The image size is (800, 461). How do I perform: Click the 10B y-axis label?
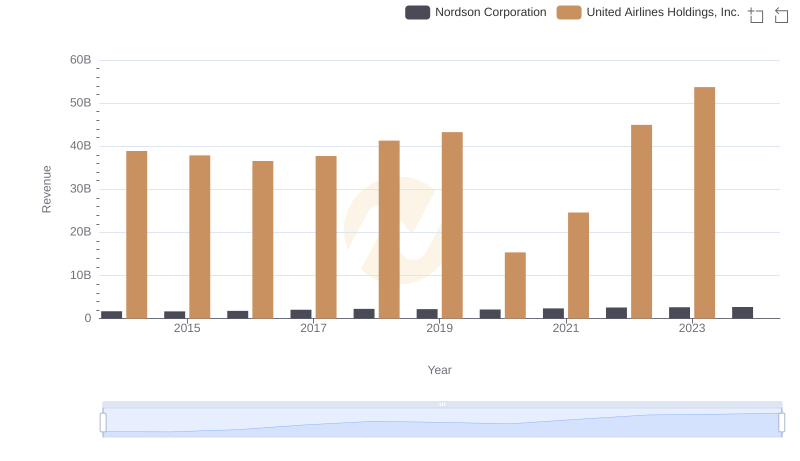[81, 275]
